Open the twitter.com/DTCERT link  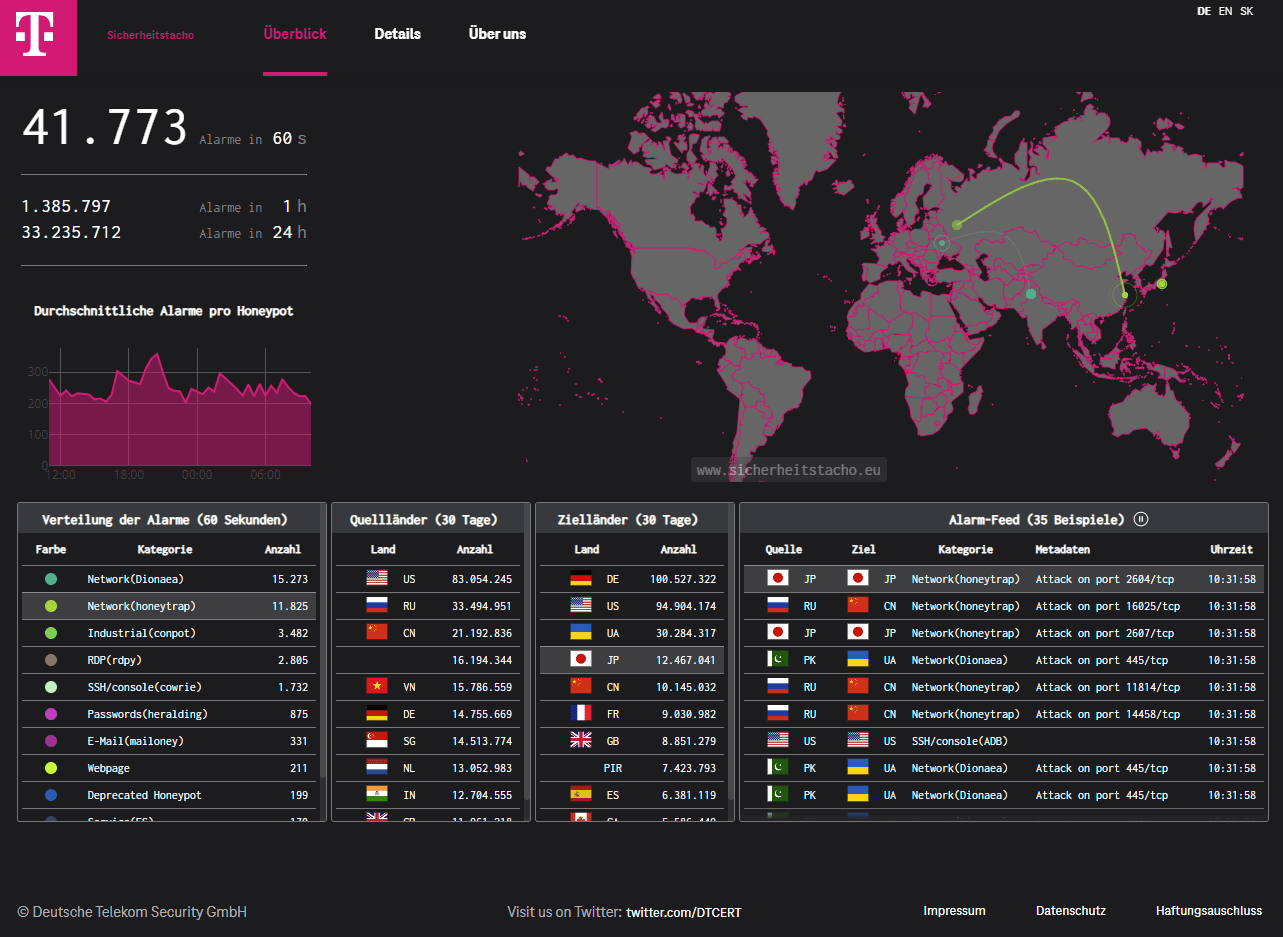[684, 912]
